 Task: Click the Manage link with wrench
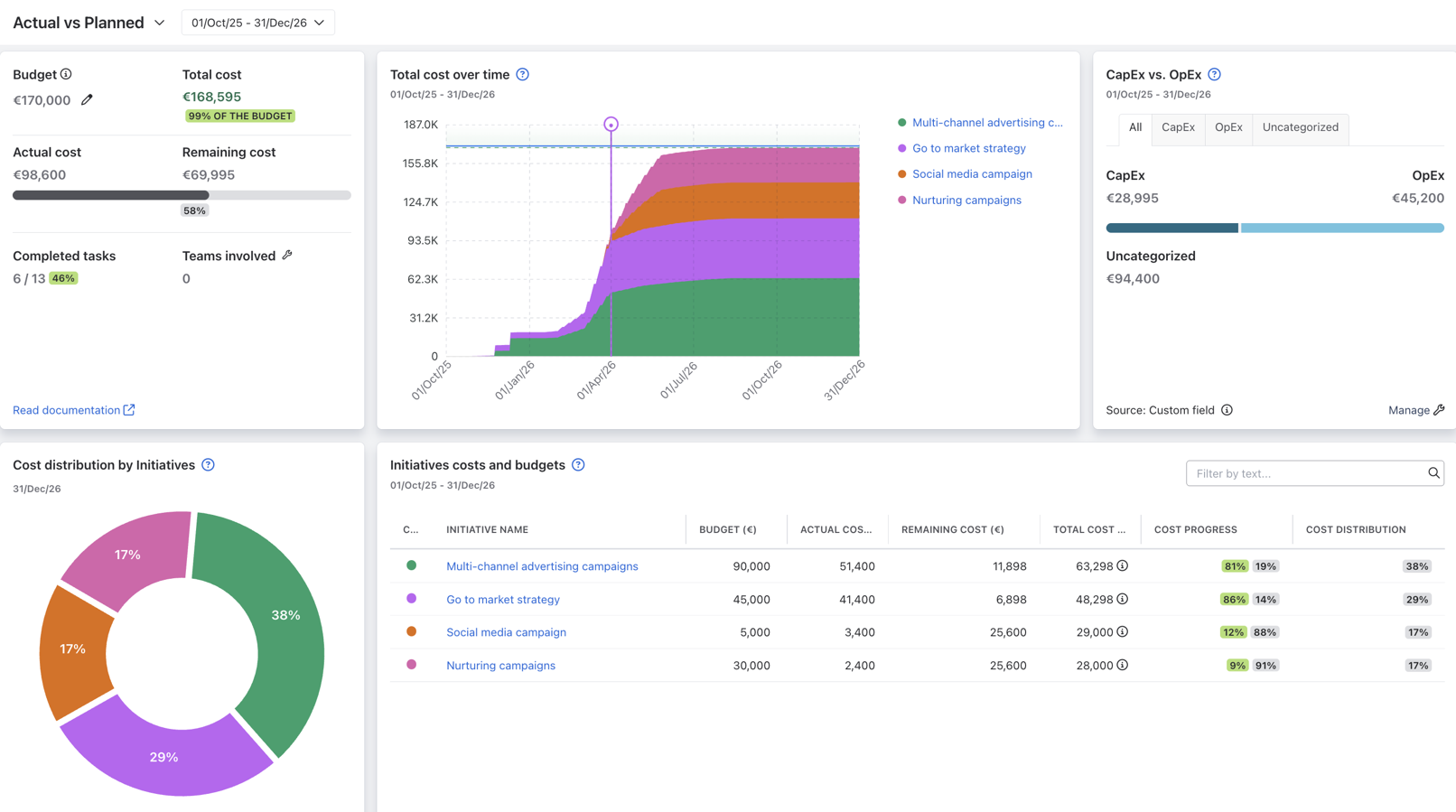(x=1416, y=410)
